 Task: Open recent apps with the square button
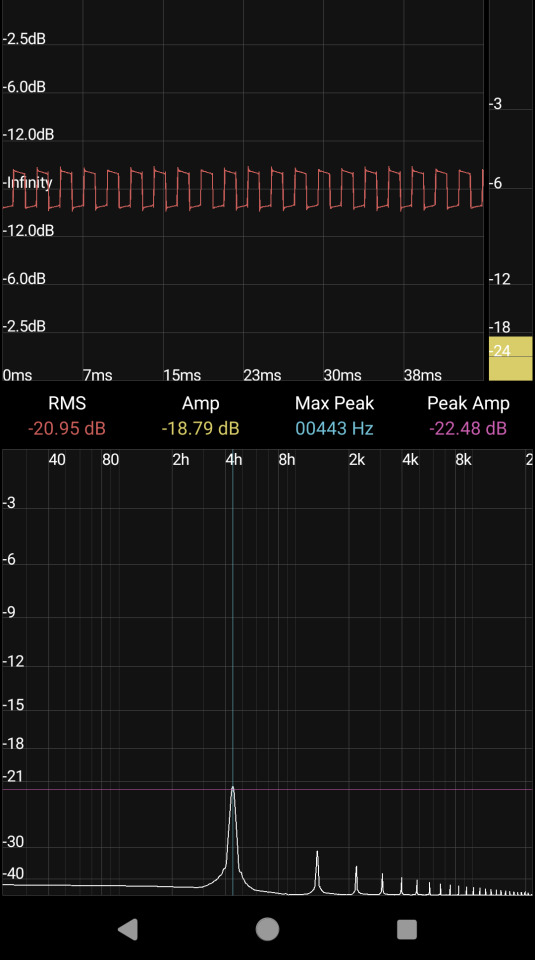point(407,929)
